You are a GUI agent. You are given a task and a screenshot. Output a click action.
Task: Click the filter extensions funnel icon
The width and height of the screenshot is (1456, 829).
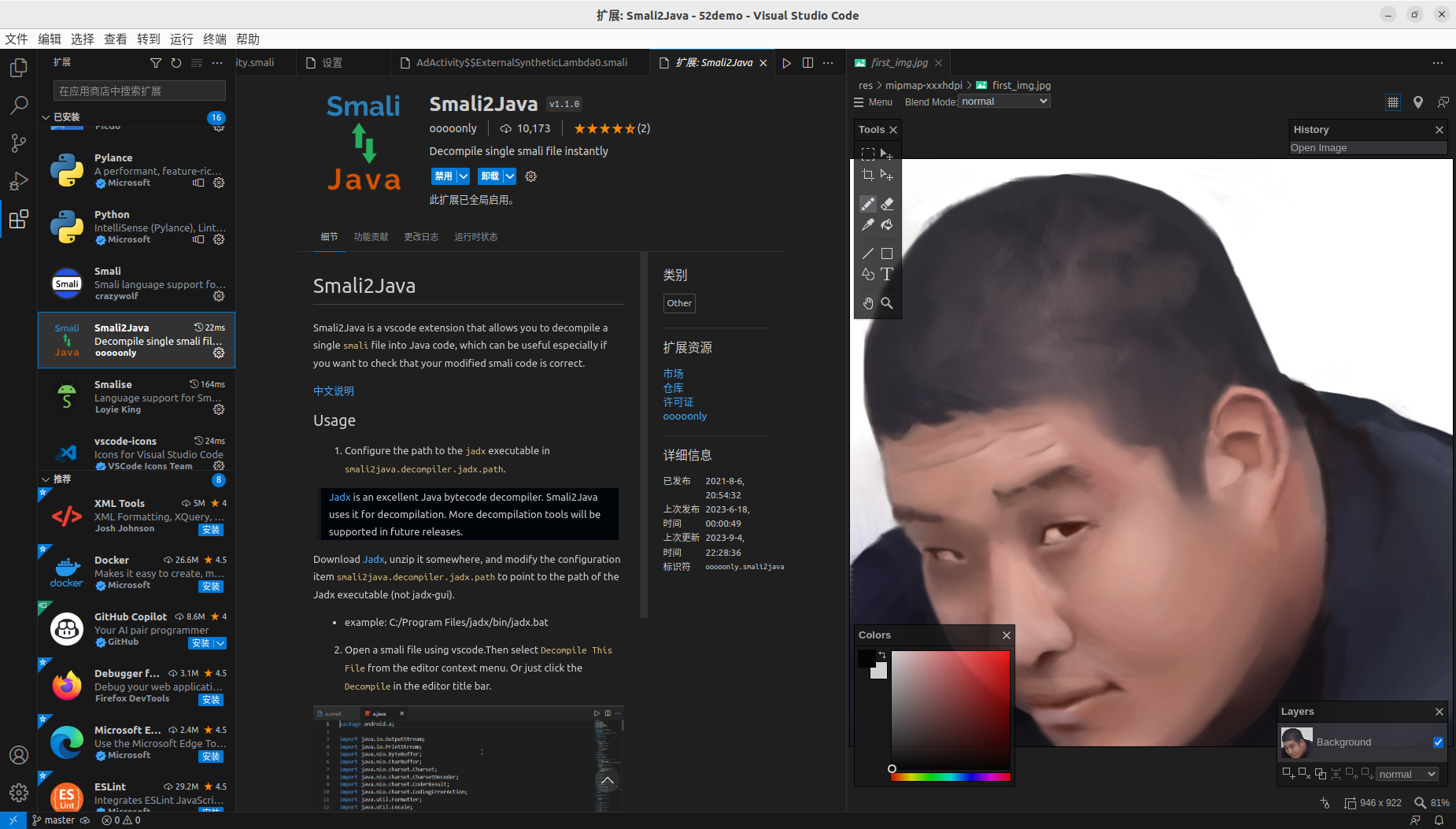click(x=156, y=63)
